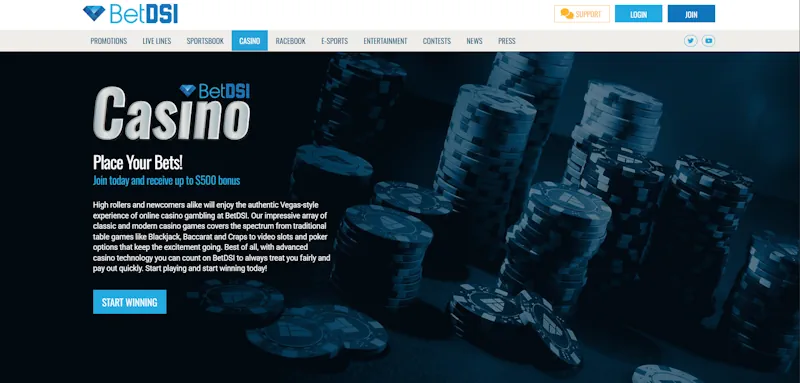This screenshot has width=800, height=383.
Task: Open the Entertainment menu item
Action: [x=385, y=41]
